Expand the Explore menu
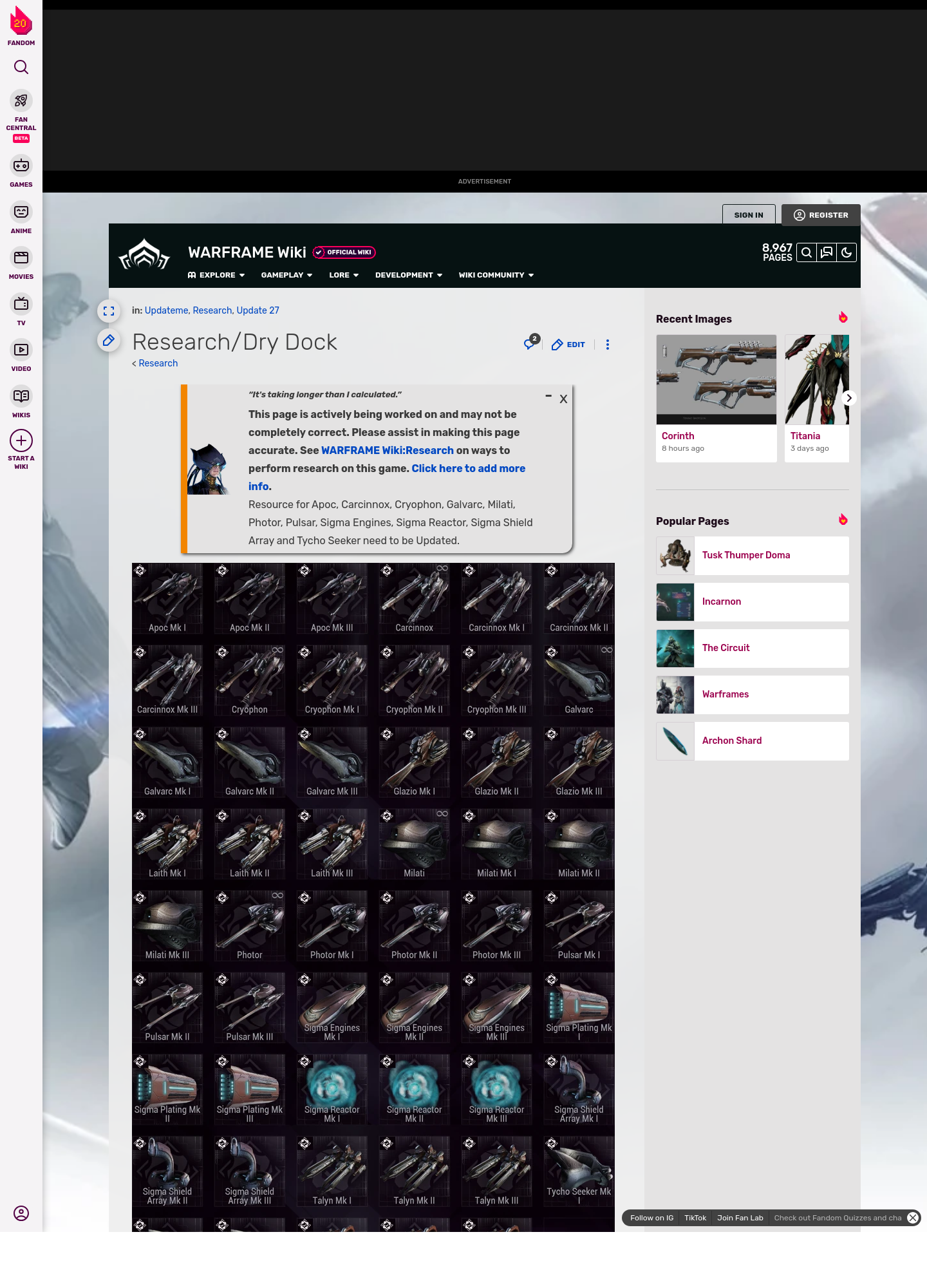This screenshot has height=1288, width=927. [216, 275]
